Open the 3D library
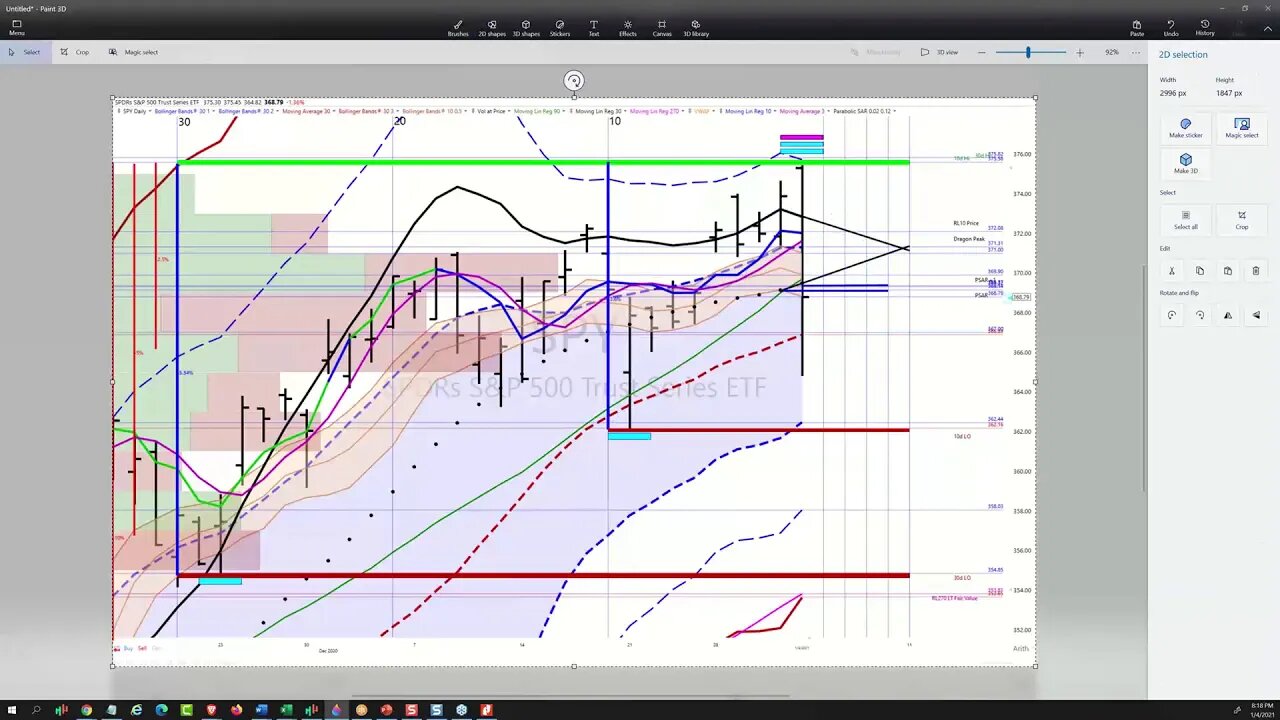Image resolution: width=1280 pixels, height=720 pixels. 696,28
